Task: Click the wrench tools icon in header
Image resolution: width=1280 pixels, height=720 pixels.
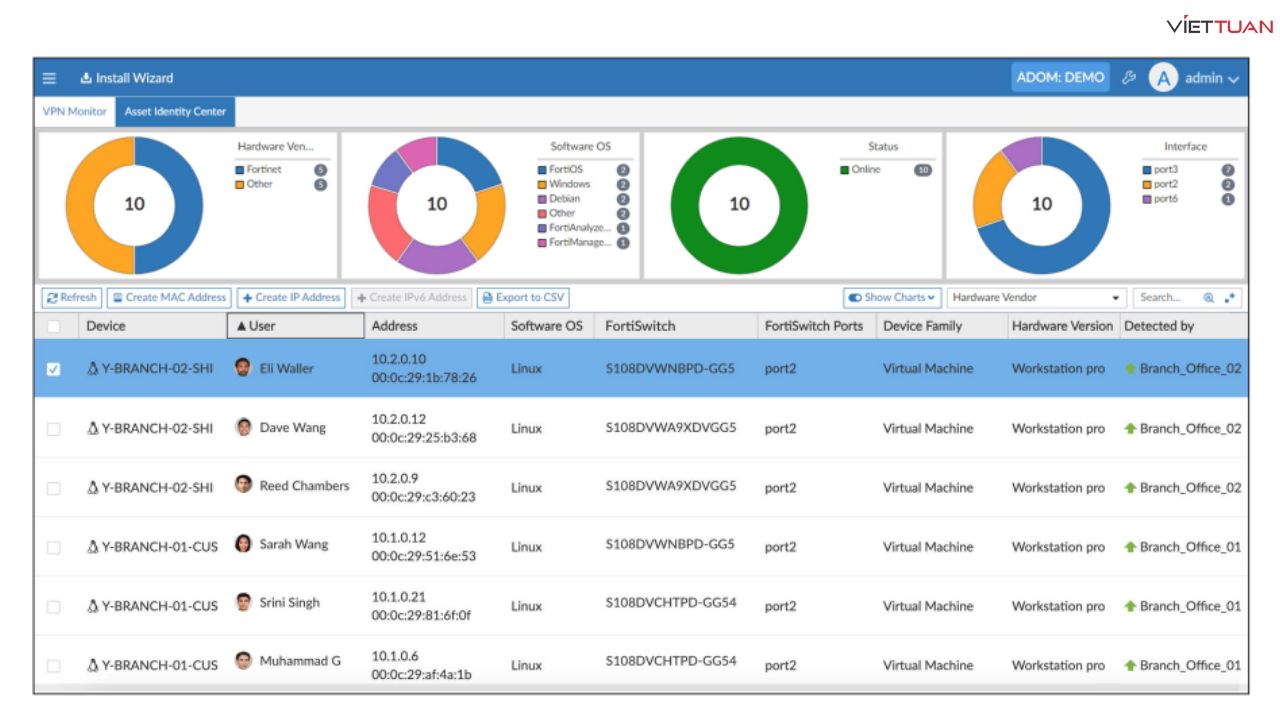Action: click(1129, 78)
